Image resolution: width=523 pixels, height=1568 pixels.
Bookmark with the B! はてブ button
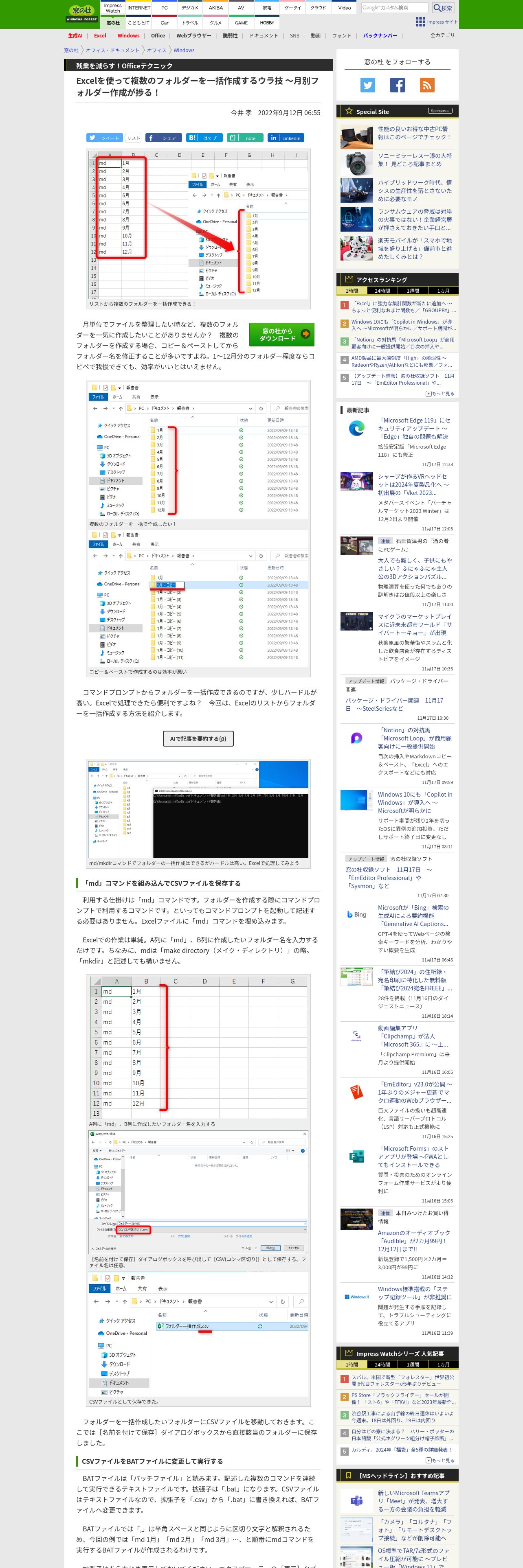click(x=204, y=138)
